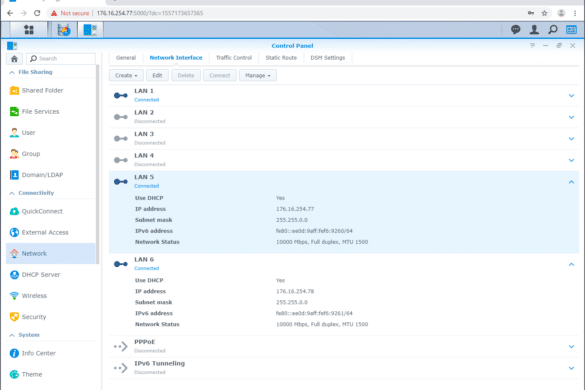Collapse the LAN 5 details
Screen dimensions: 585x390
pyautogui.click(x=571, y=182)
